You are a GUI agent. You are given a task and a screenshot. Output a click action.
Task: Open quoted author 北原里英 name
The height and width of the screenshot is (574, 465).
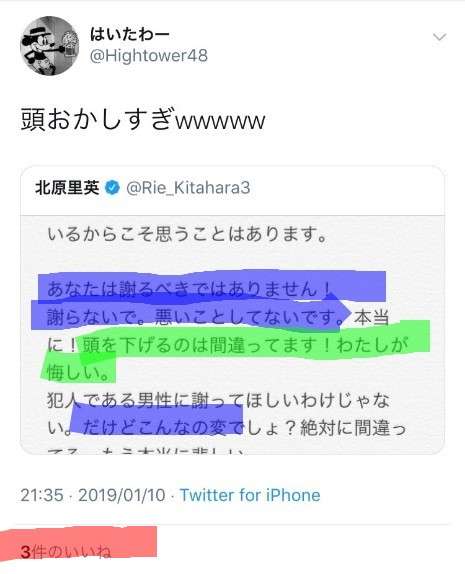67,188
